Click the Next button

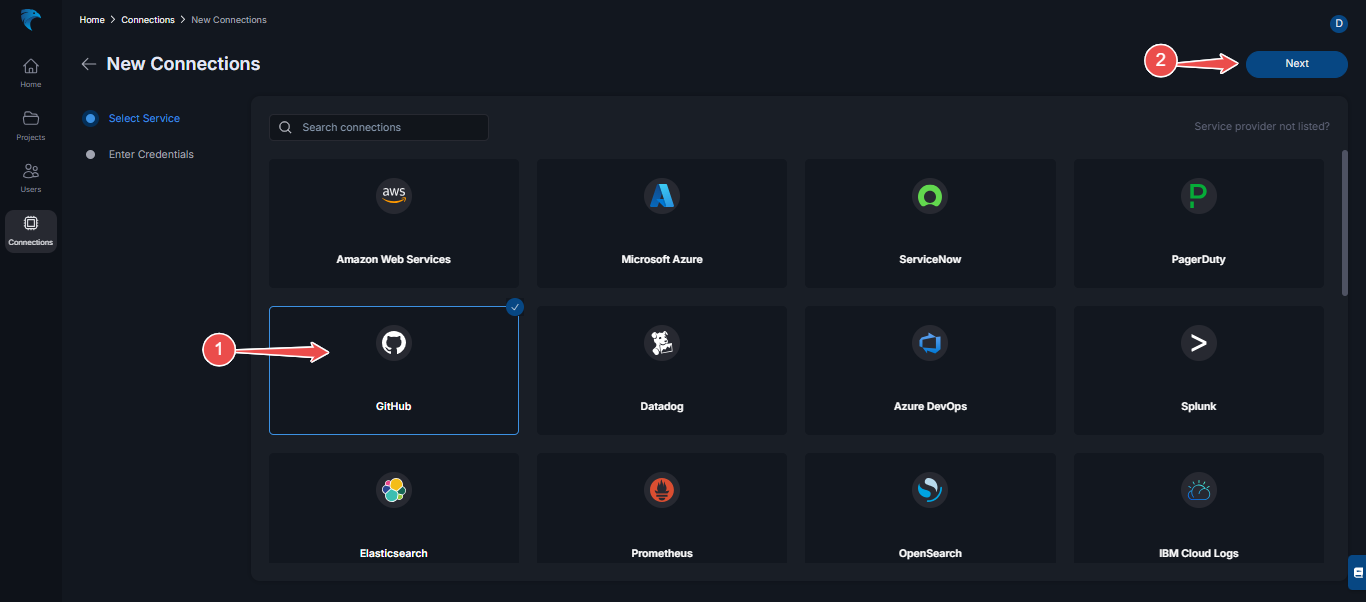pos(1296,63)
